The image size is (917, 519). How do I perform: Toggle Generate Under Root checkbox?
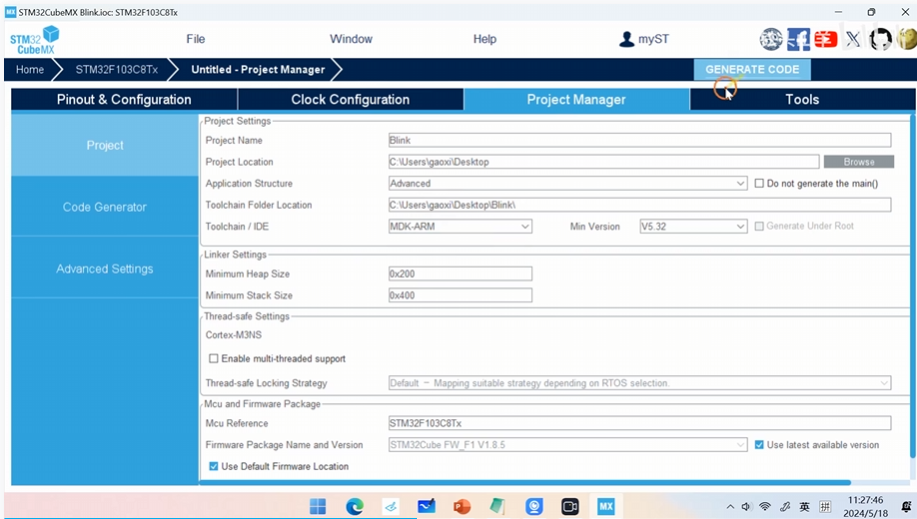pyautogui.click(x=759, y=226)
